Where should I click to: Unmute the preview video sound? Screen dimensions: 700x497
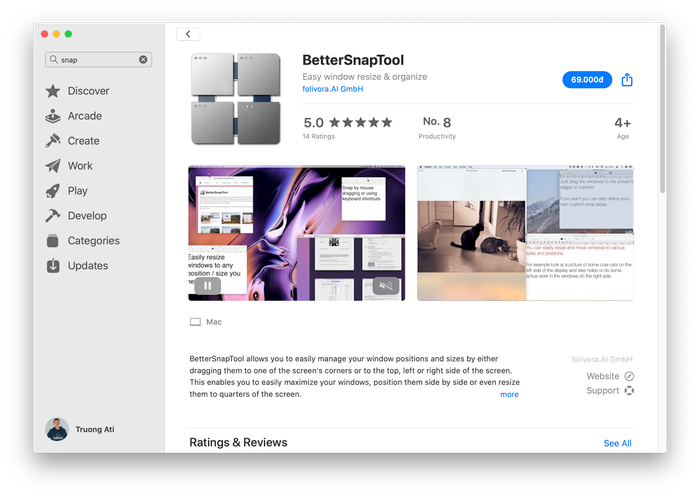(385, 286)
